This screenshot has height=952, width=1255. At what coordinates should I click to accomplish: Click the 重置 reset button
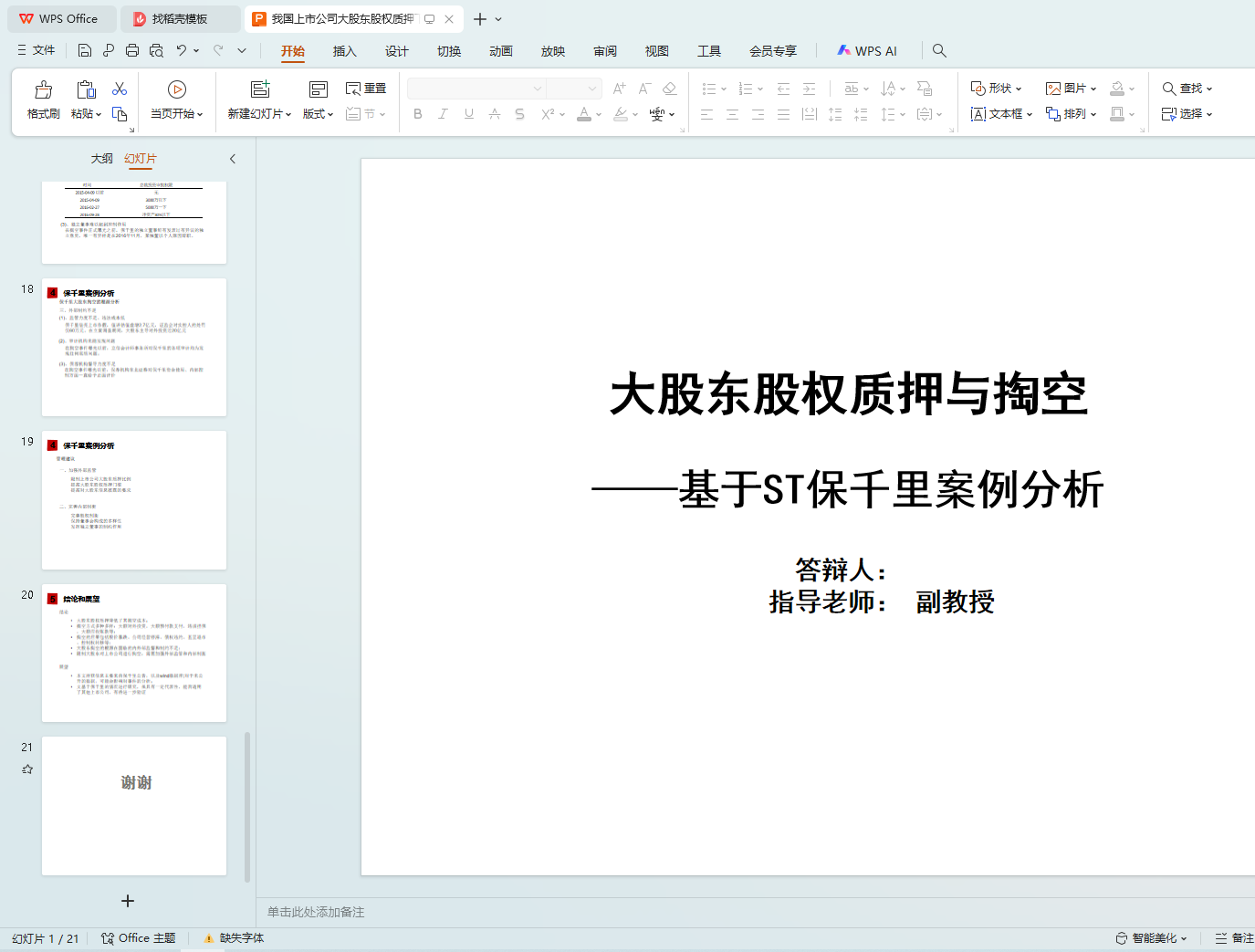[x=366, y=89]
